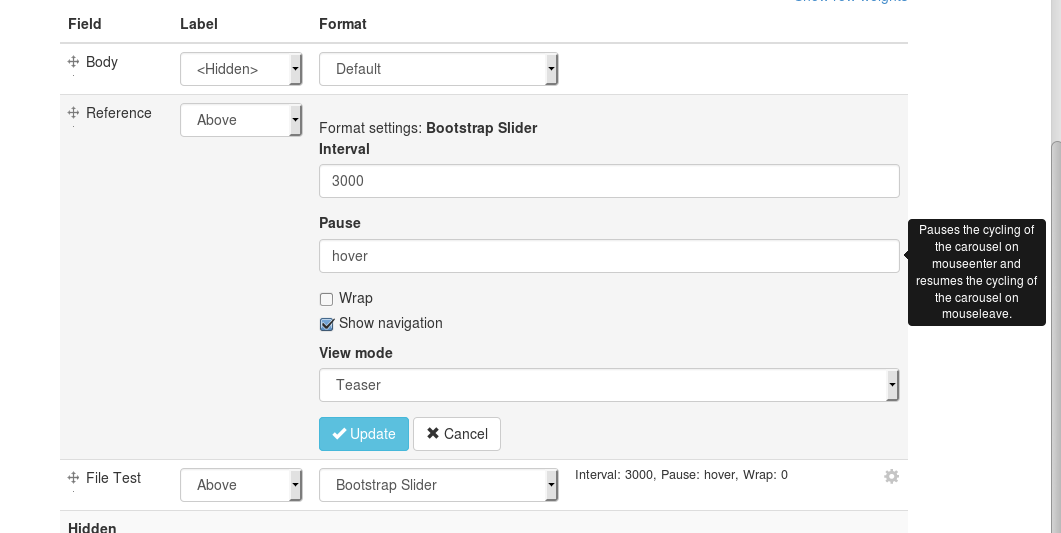Screen dimensions: 1061x533
Task: Click the drag handle for Body row
Action: (x=73, y=62)
